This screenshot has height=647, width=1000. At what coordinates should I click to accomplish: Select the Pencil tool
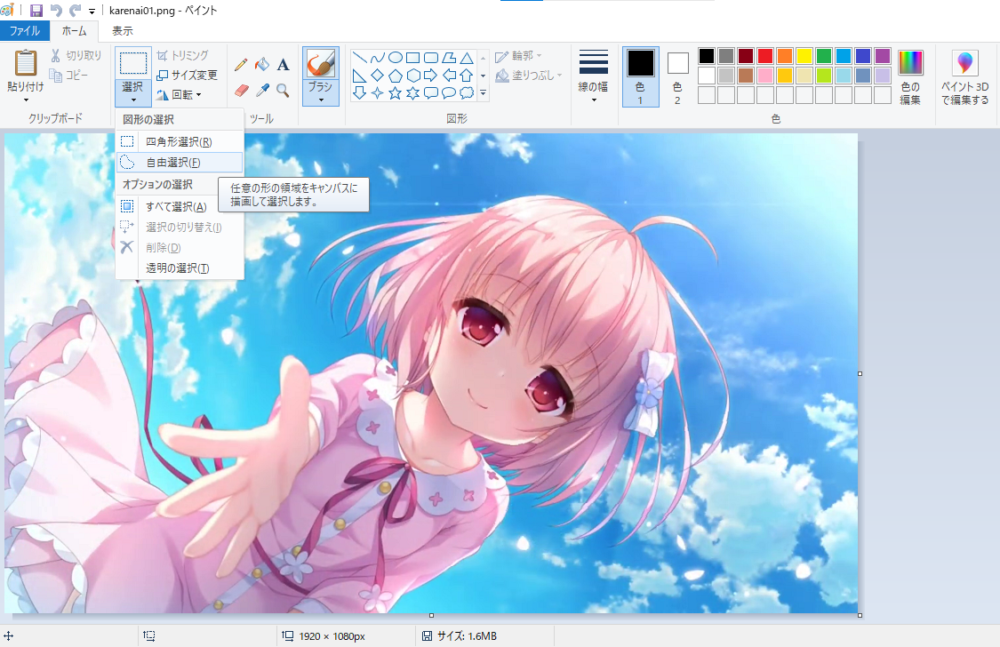240,64
